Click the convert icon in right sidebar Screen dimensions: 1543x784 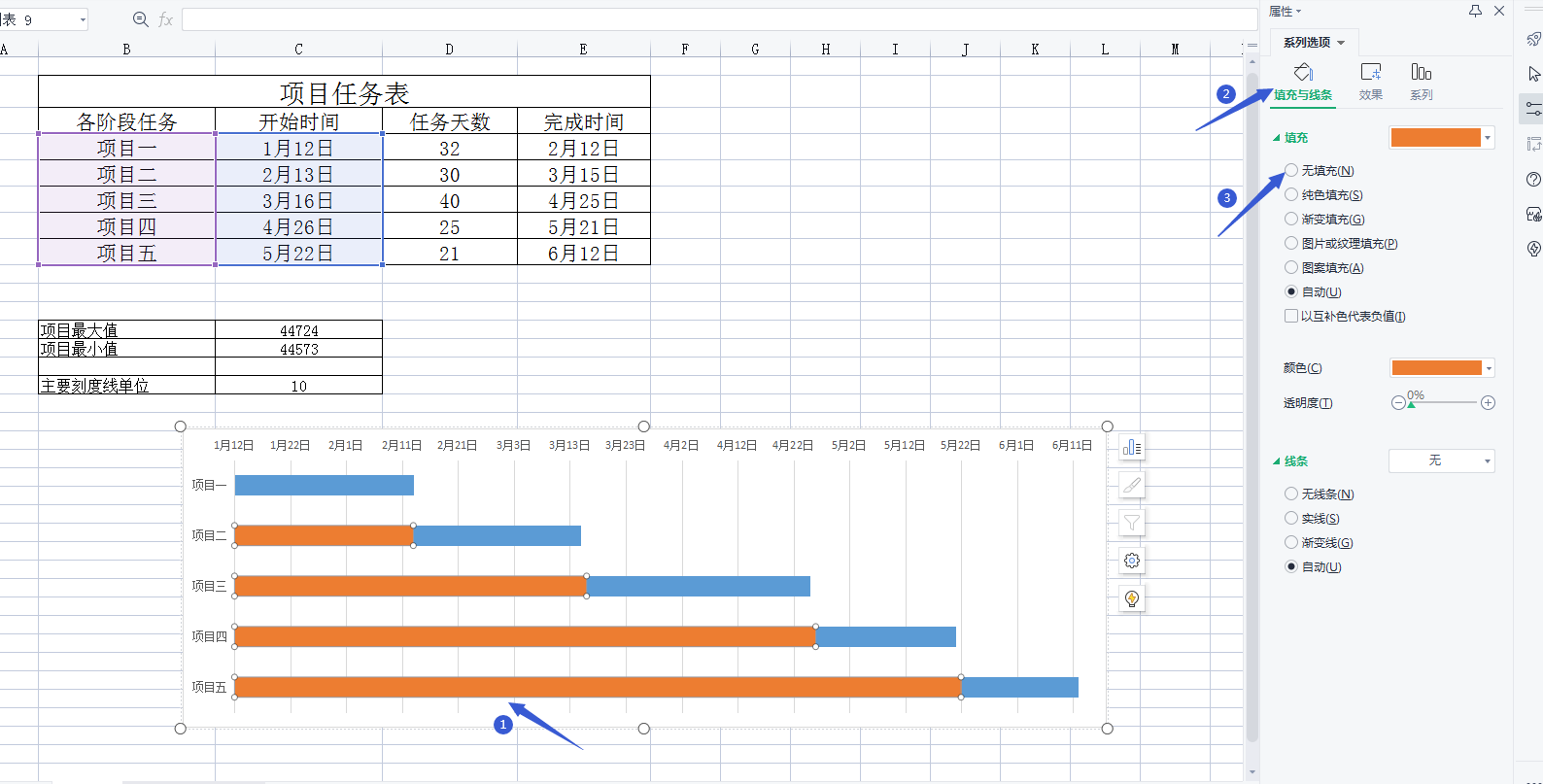click(1533, 144)
